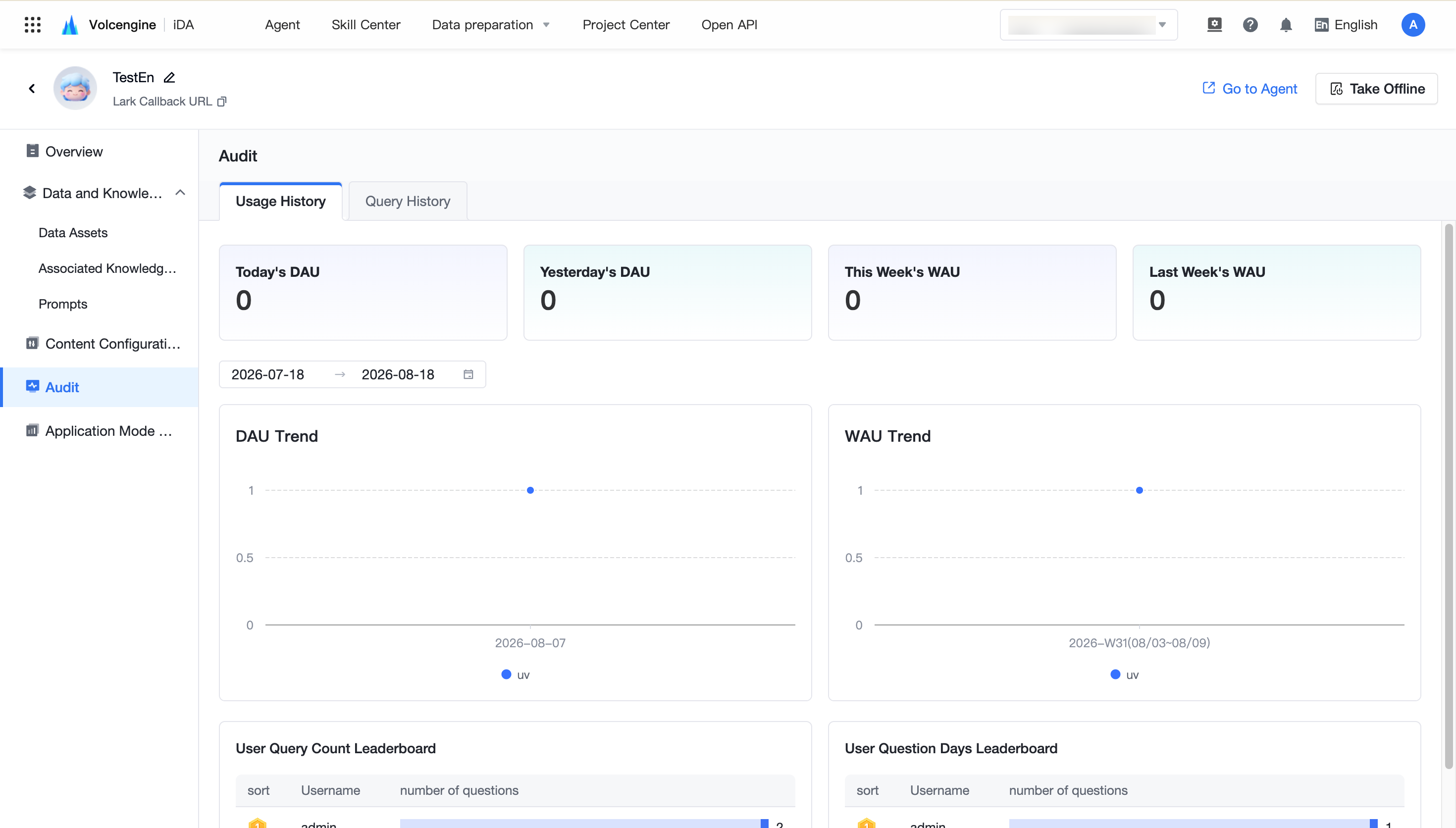Click the back arrow beside TestEn avatar
The width and height of the screenshot is (1456, 828).
pyautogui.click(x=32, y=88)
